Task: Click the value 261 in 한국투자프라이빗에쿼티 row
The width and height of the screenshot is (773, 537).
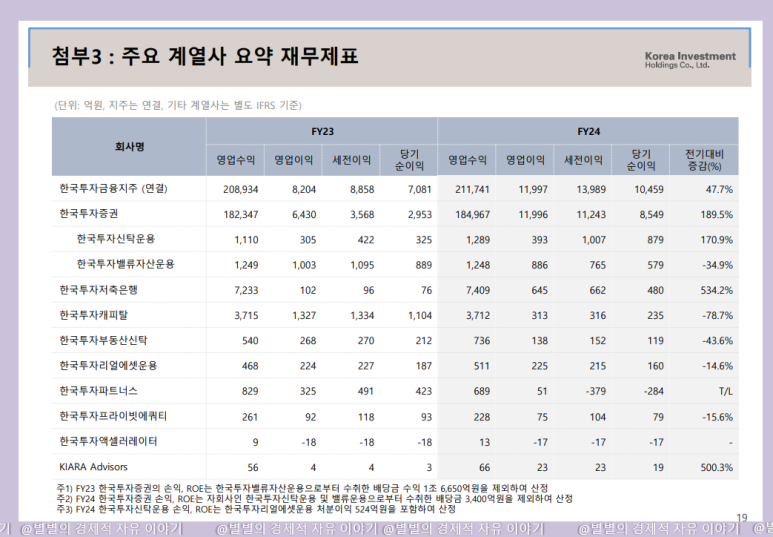Action: coord(250,417)
